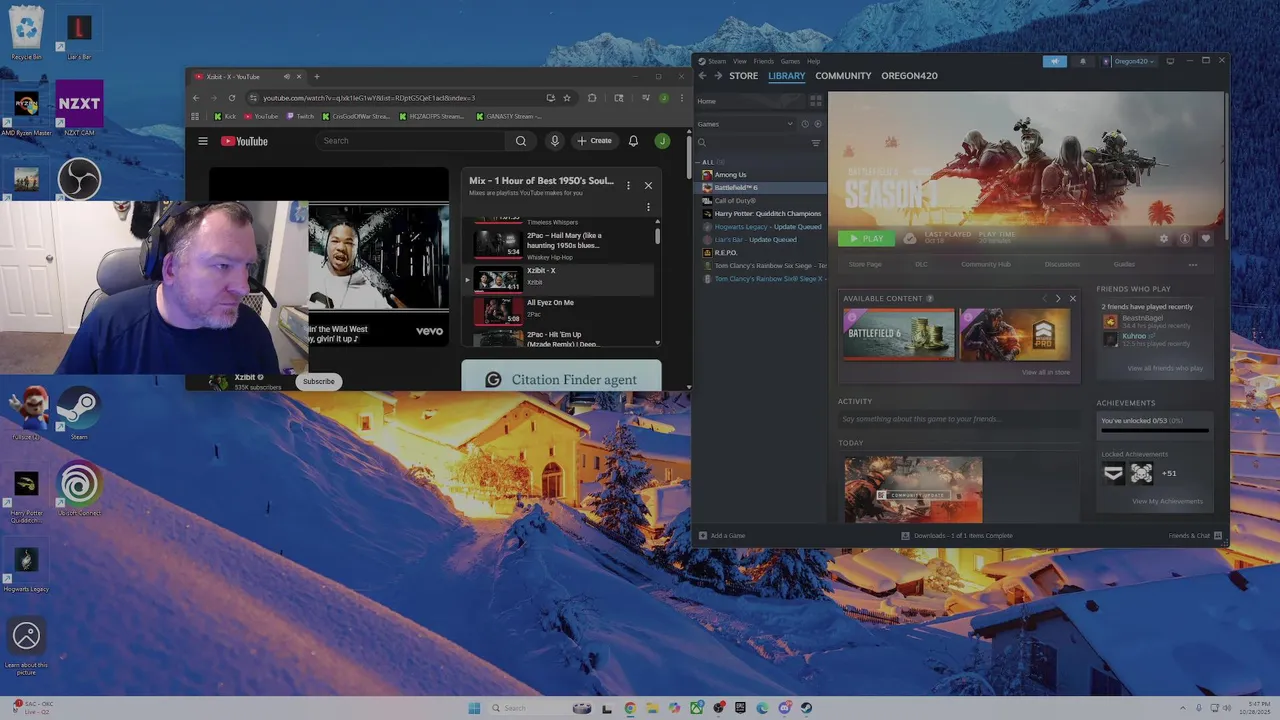Screen dimensions: 1280x720
Task: Click View My Achievements link
Action: point(1167,501)
